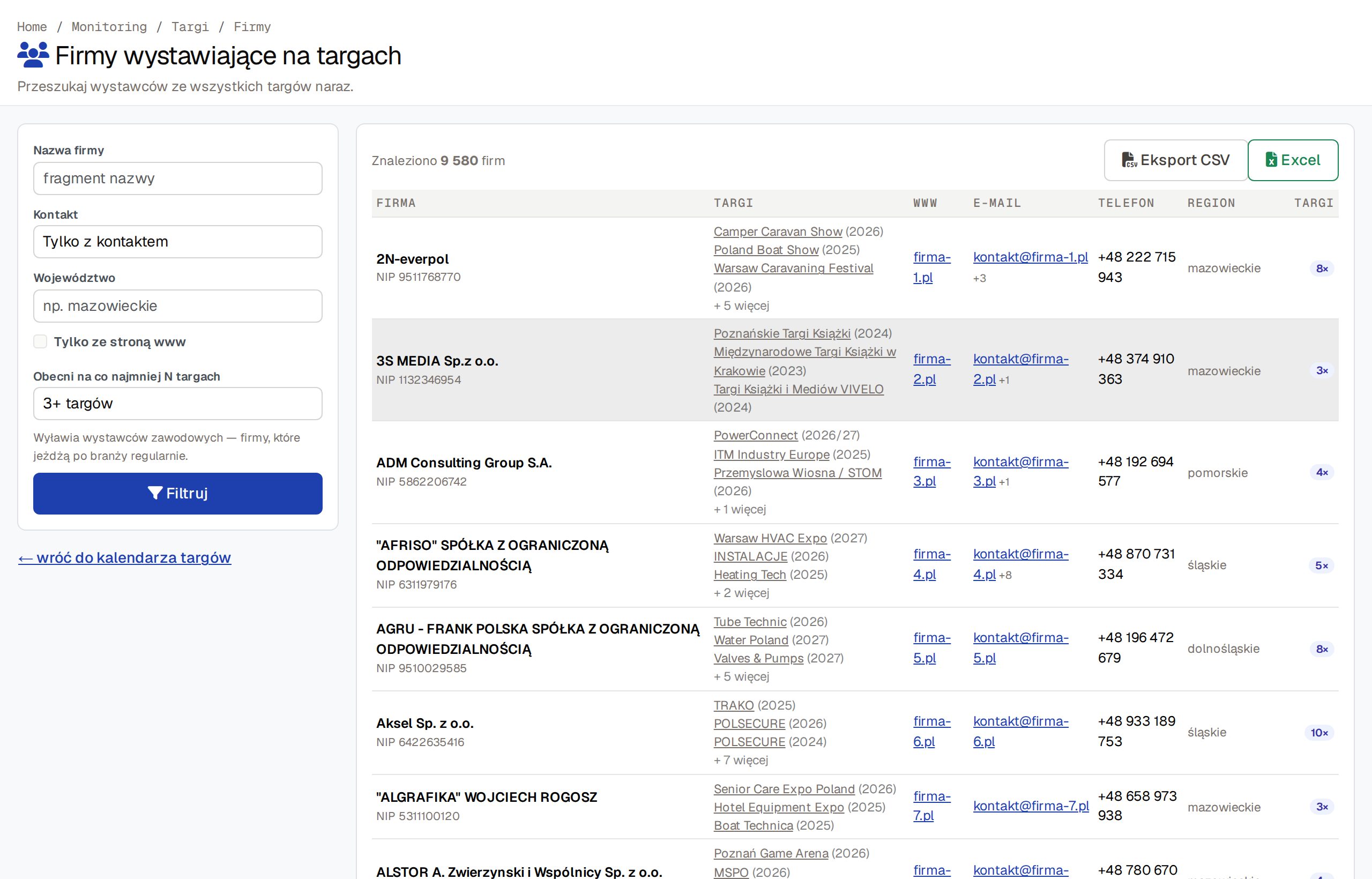Image resolution: width=1372 pixels, height=879 pixels.
Task: Open Warsaw Caravaning Festival link
Action: [793, 269]
